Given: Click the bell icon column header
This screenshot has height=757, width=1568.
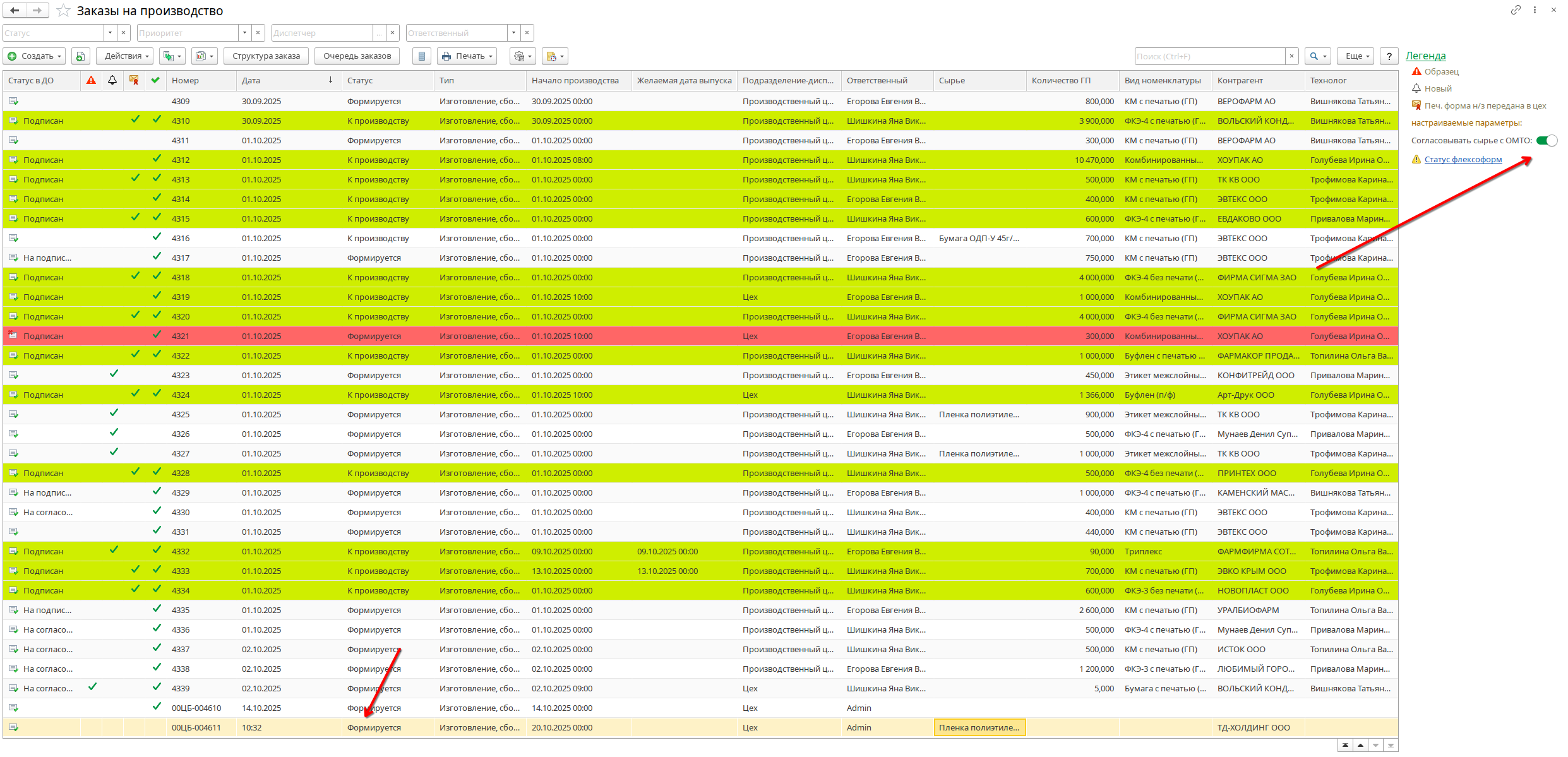Looking at the screenshot, I should pyautogui.click(x=112, y=80).
